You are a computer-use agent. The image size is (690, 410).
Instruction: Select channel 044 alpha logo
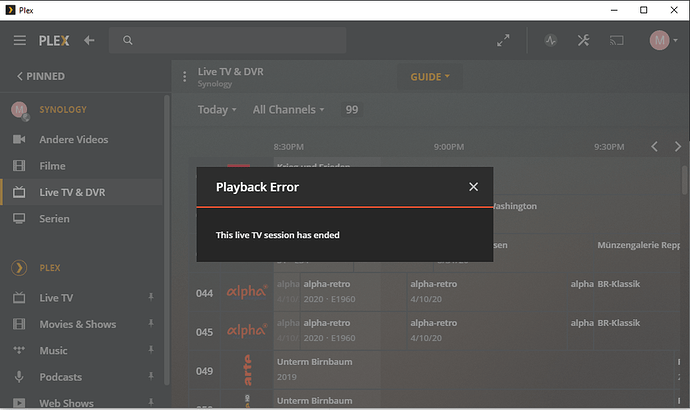point(247,292)
